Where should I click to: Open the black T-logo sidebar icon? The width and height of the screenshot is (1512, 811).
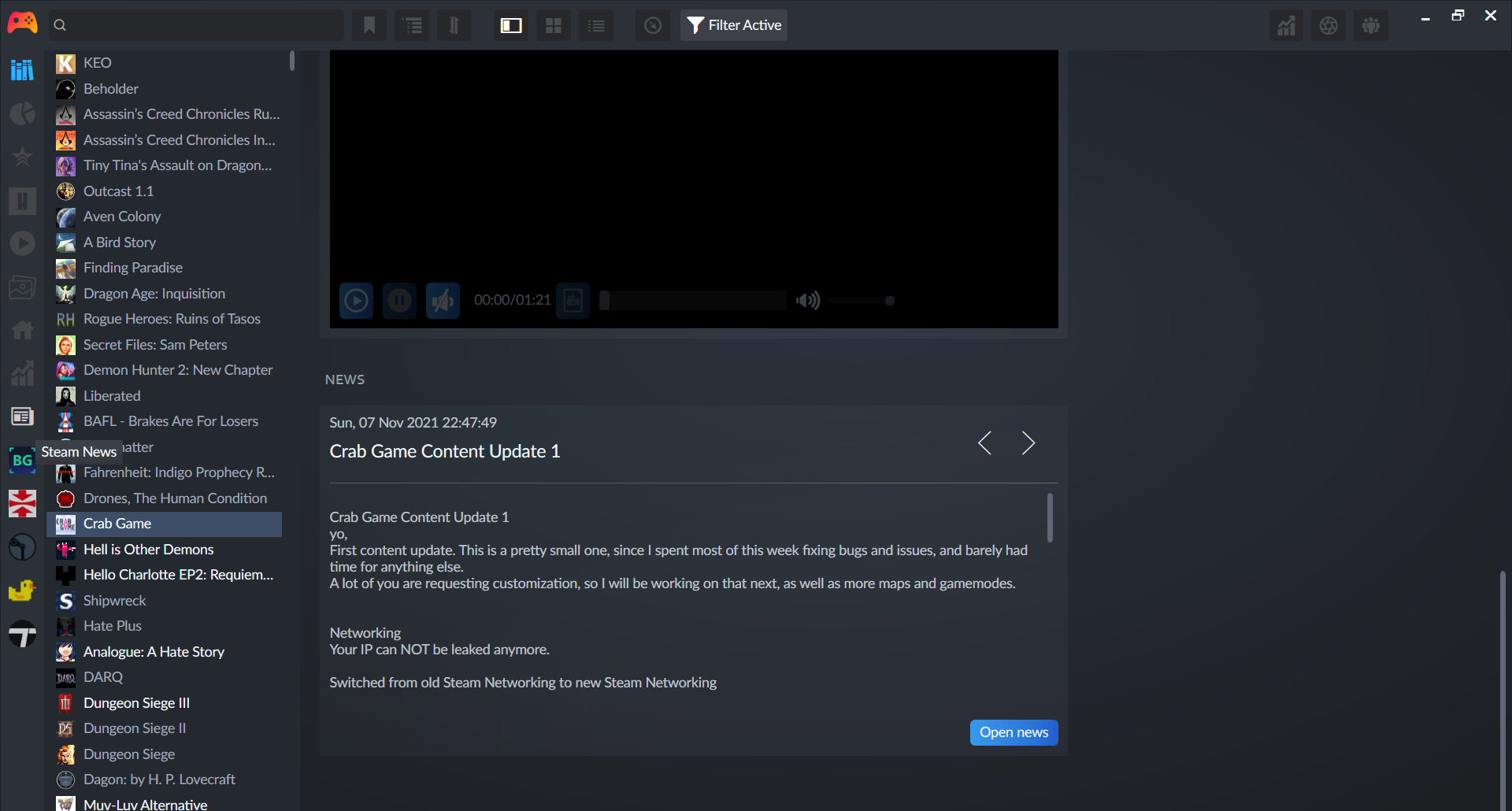click(x=22, y=633)
